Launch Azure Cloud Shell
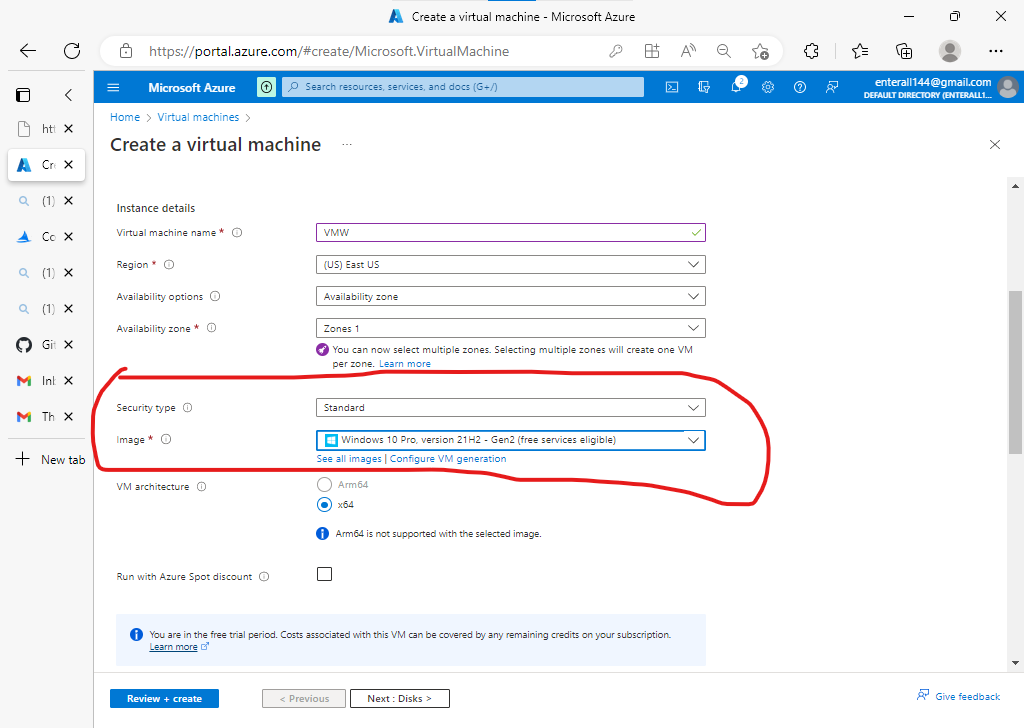Screen dimensions: 1024x728 click(x=671, y=88)
